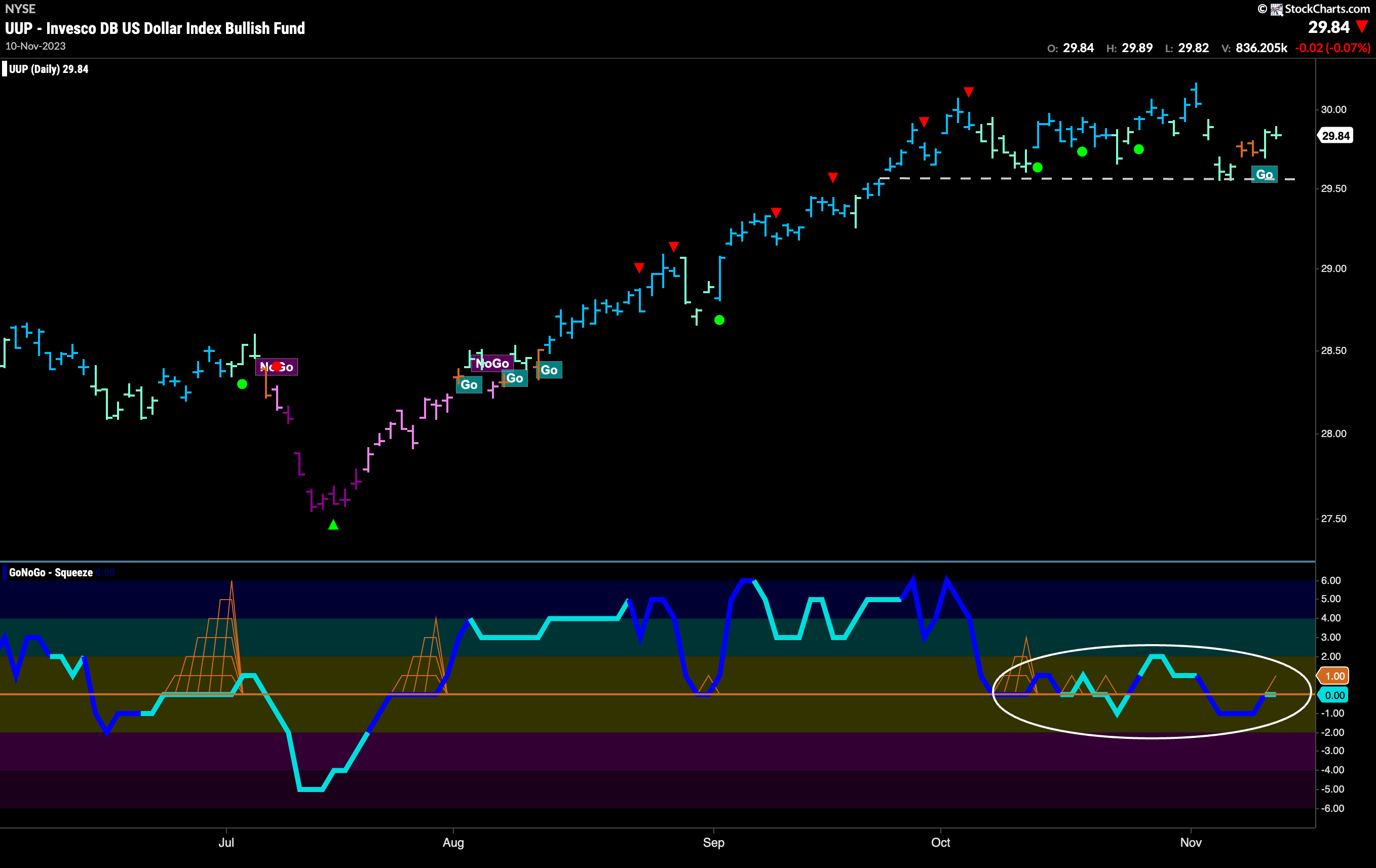
Task: Click the green dot below early September bars
Action: click(719, 320)
